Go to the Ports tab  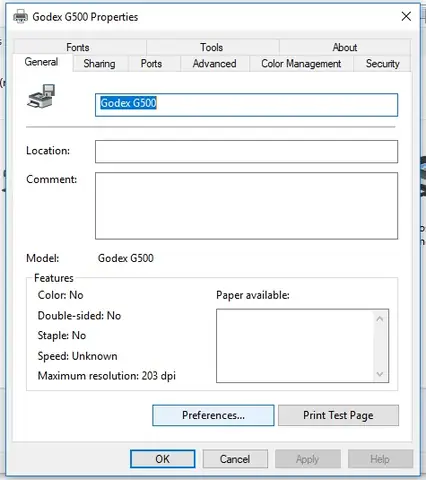[151, 63]
